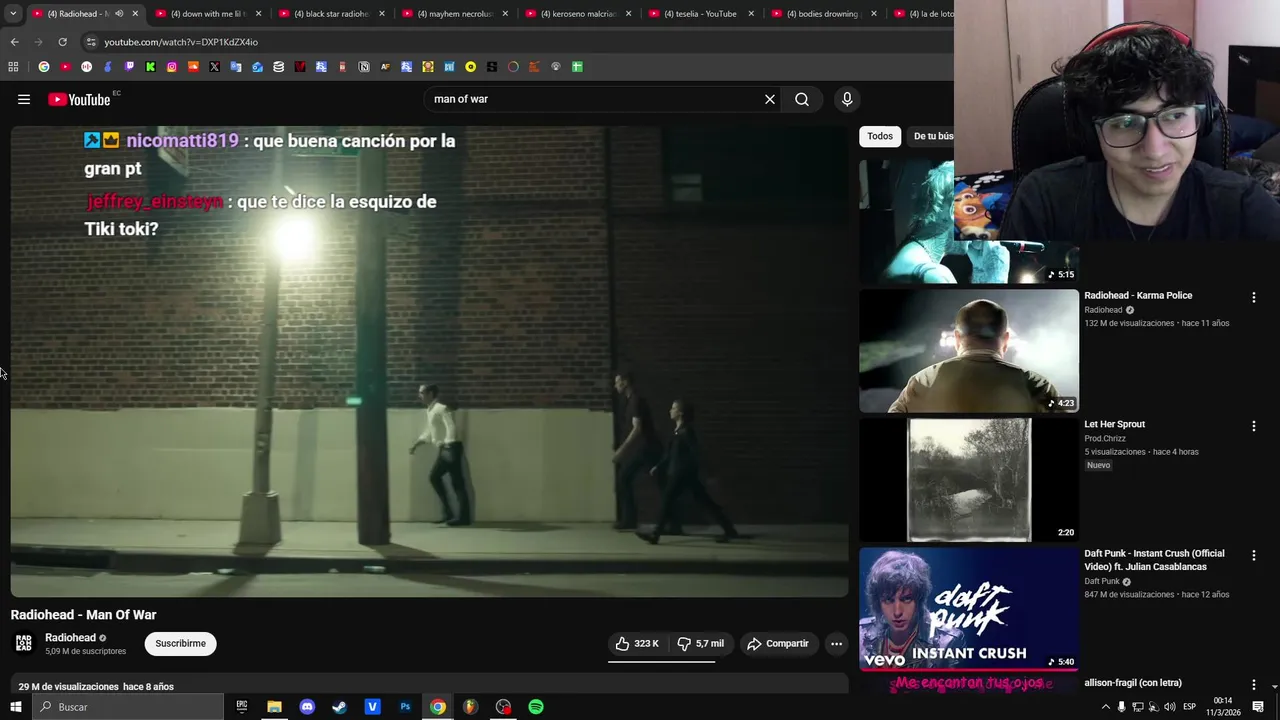The height and width of the screenshot is (720, 1280).
Task: Open FL Studio from the taskbar
Action: point(470,707)
